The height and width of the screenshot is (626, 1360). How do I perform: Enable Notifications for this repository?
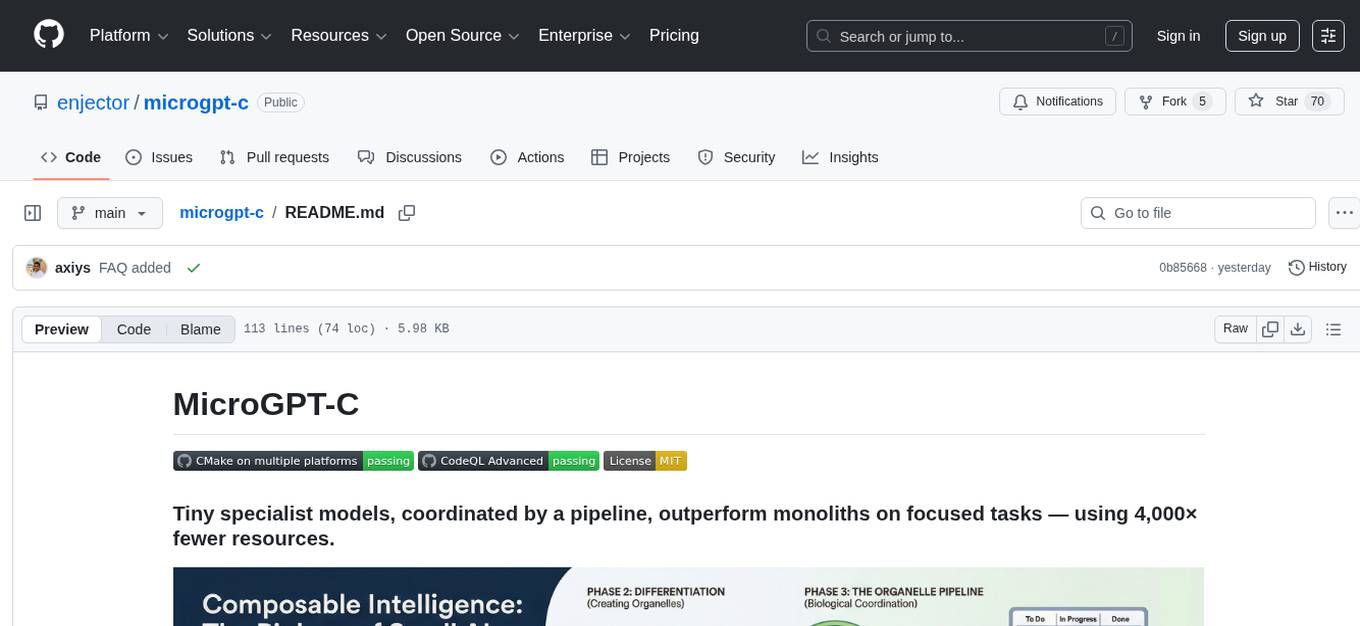coord(1057,101)
